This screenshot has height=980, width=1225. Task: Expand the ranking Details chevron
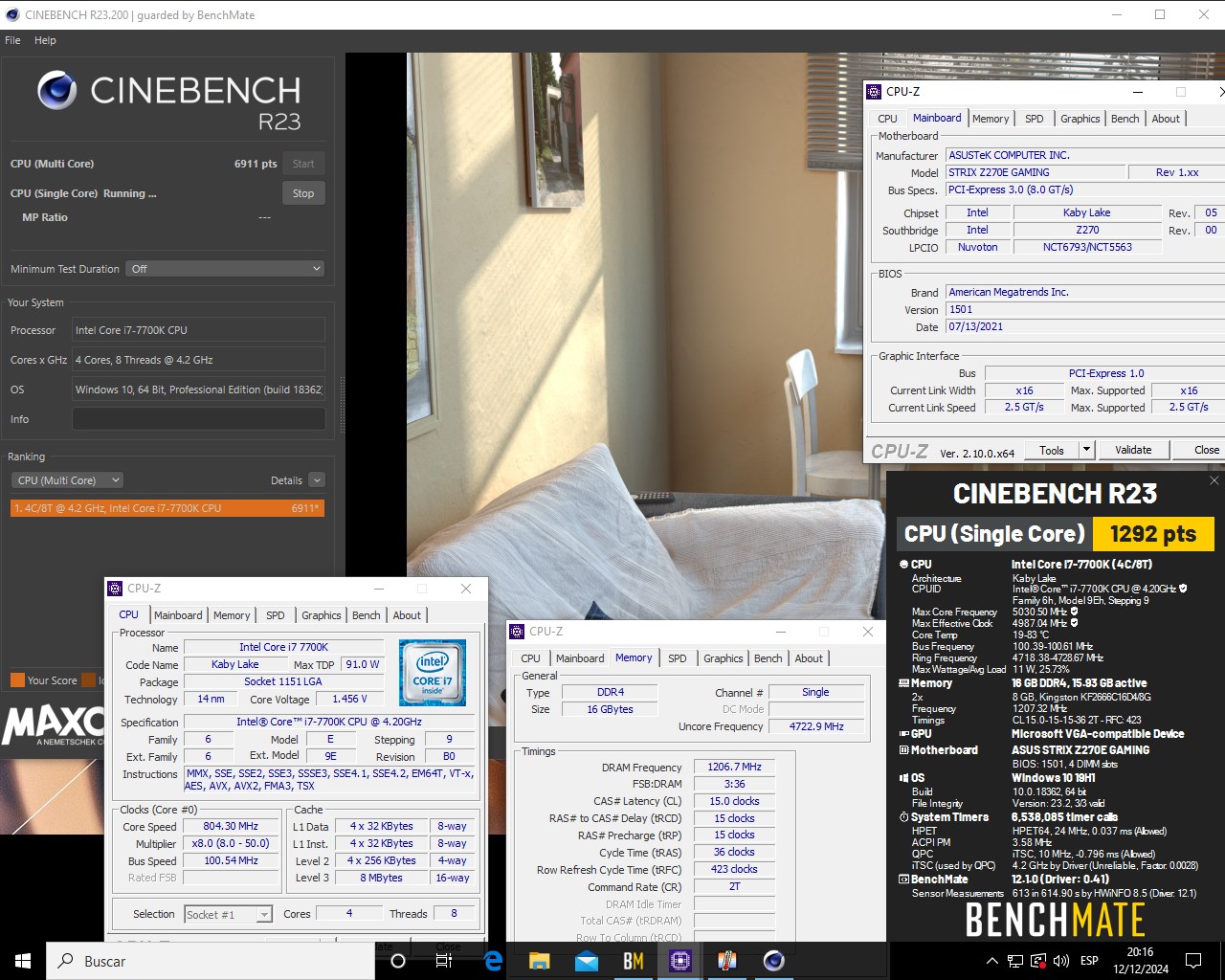click(317, 480)
